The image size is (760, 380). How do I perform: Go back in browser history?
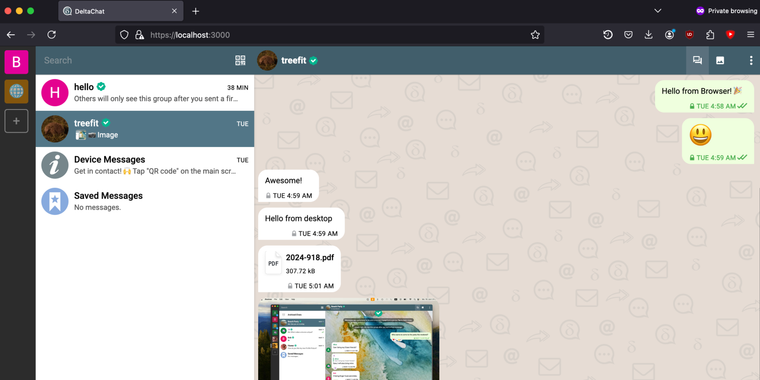11,35
